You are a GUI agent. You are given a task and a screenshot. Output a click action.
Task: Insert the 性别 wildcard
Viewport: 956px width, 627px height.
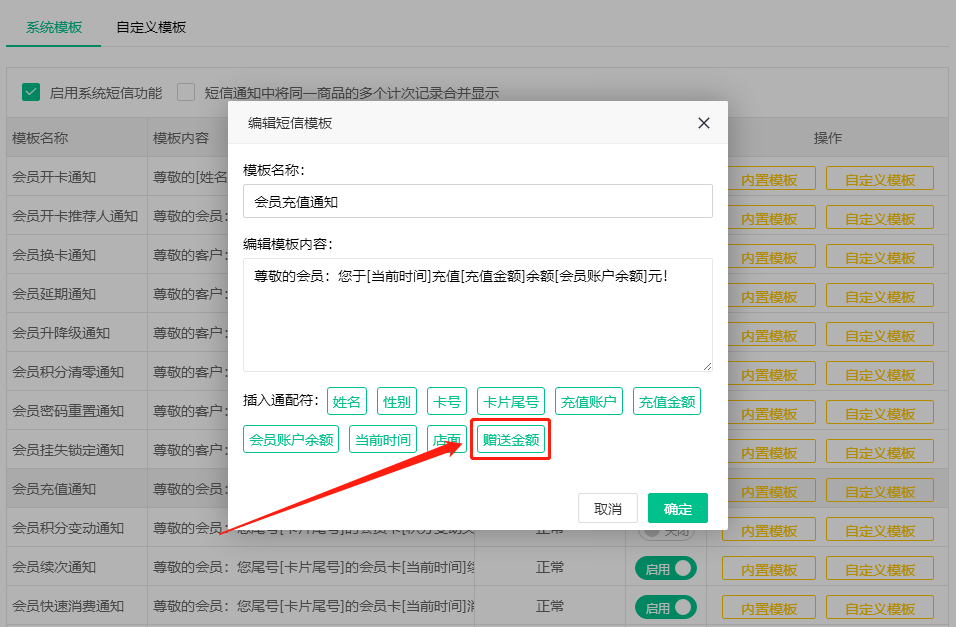[x=397, y=402]
